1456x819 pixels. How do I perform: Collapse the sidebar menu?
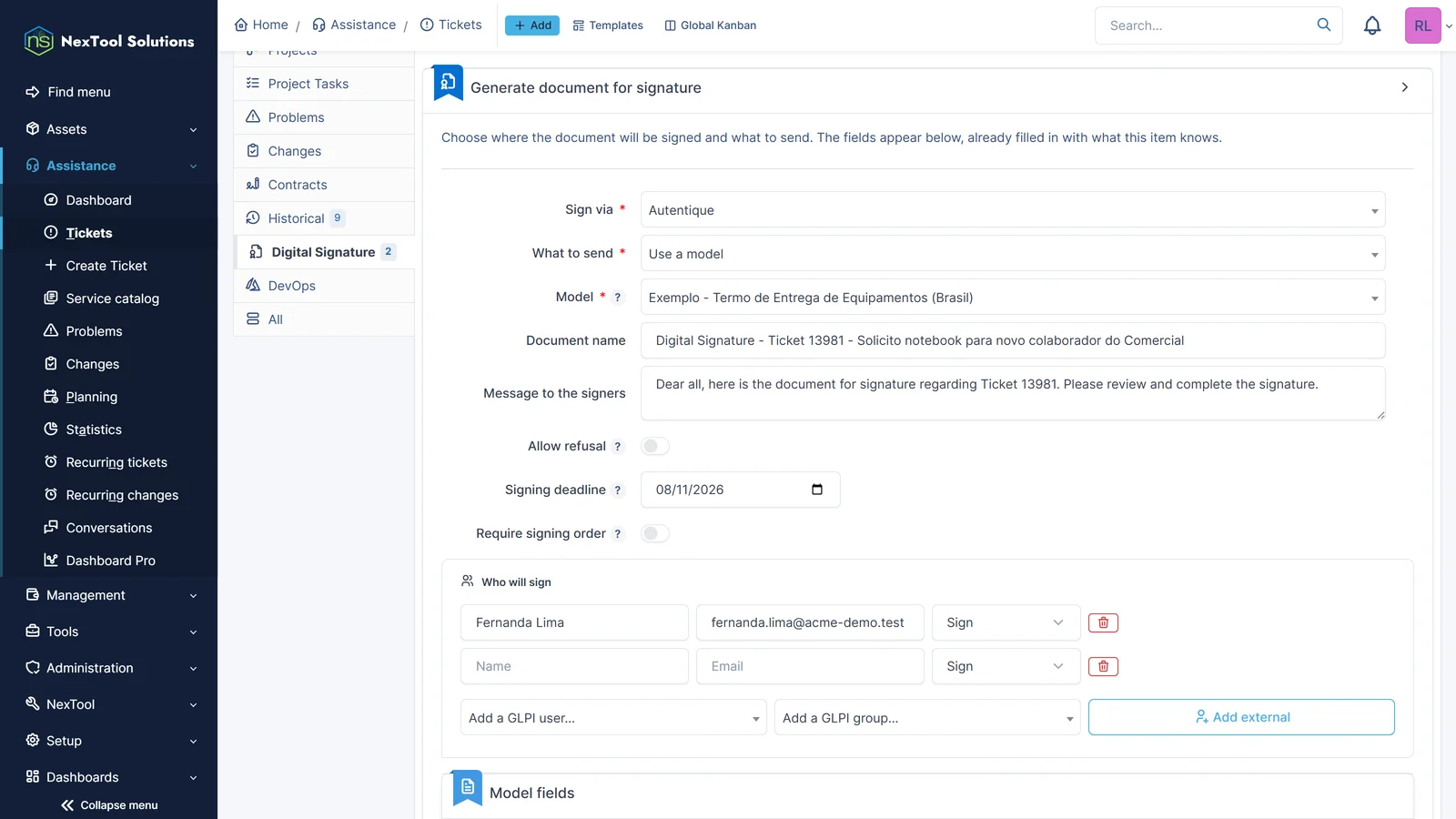click(109, 805)
